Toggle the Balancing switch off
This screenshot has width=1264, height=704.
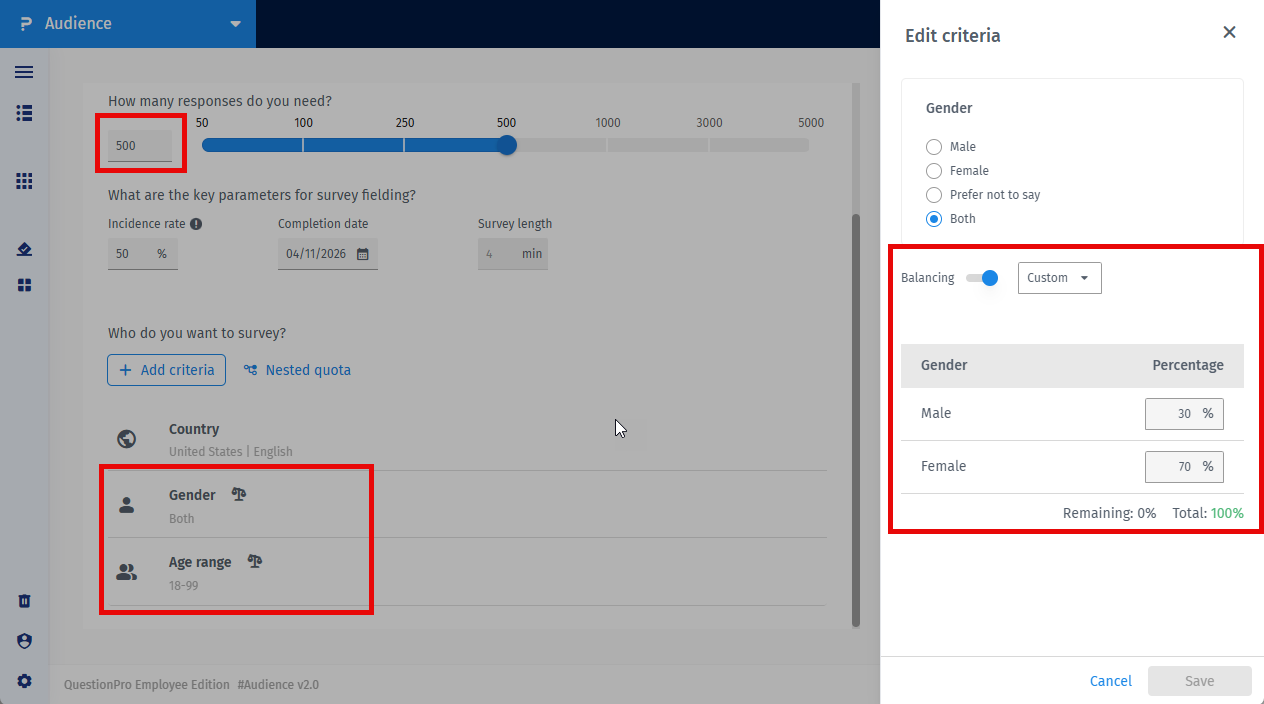pos(982,278)
